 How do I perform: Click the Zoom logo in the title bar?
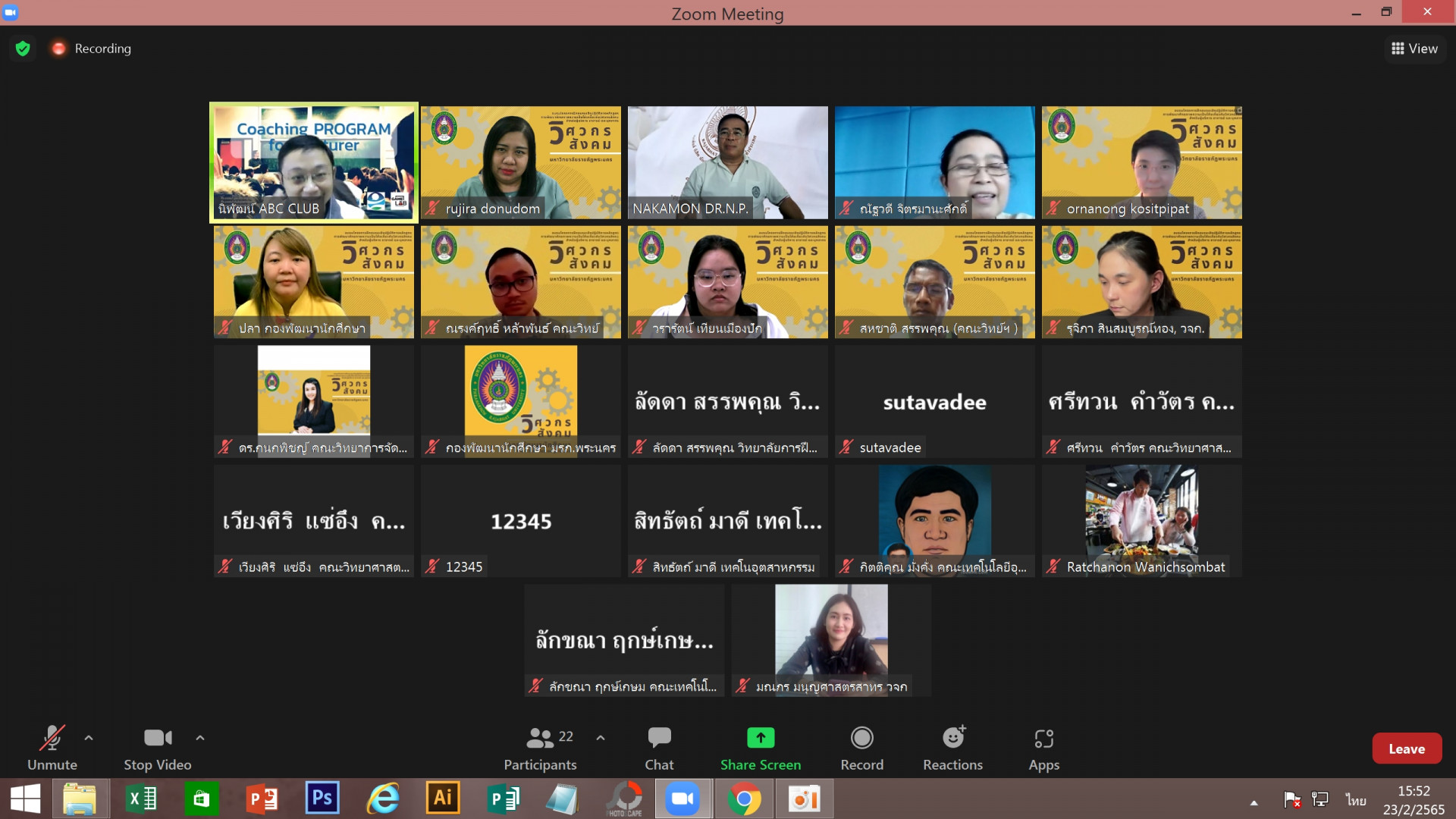coord(11,12)
